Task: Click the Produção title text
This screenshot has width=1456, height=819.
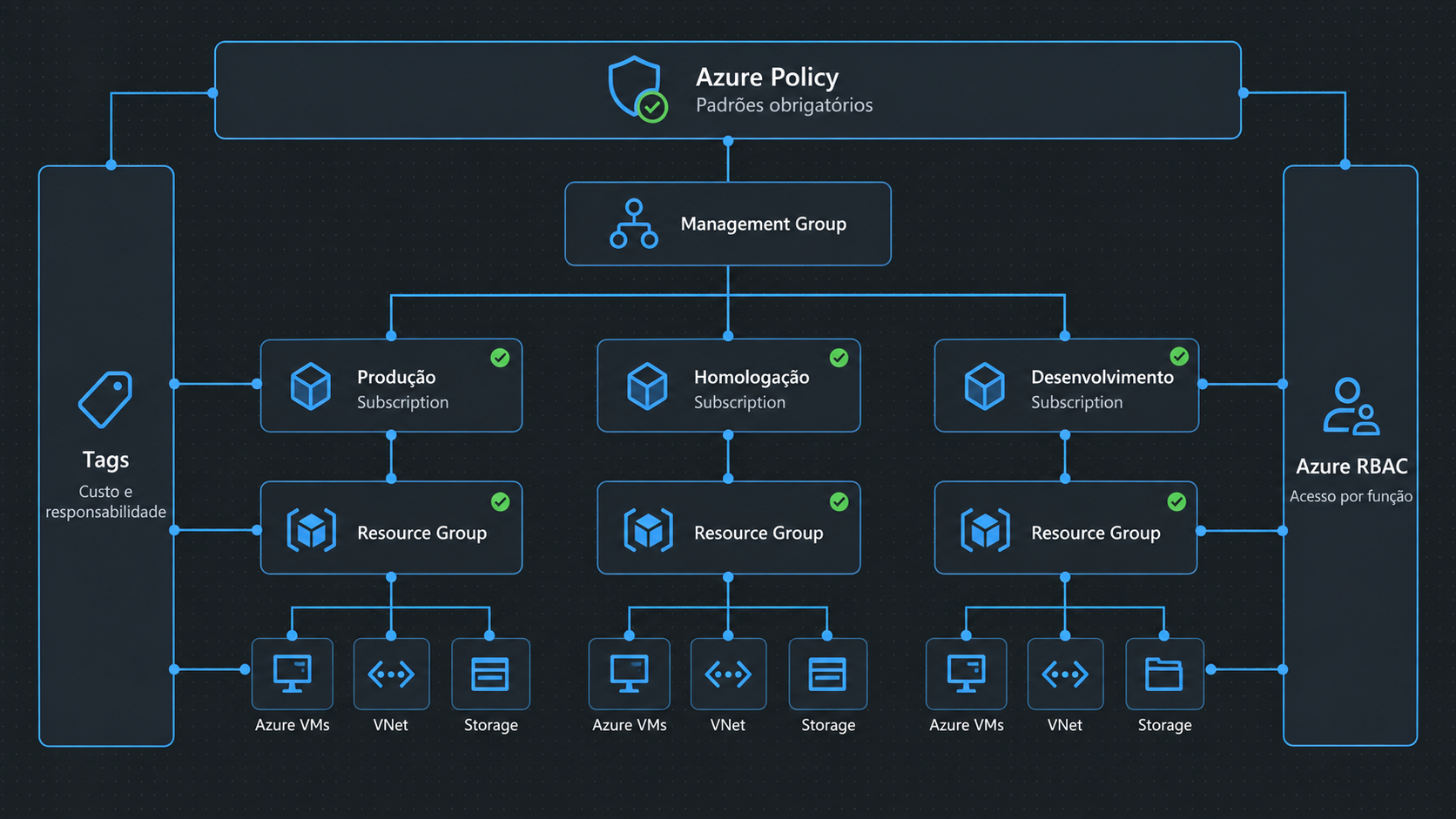Action: coord(396,377)
